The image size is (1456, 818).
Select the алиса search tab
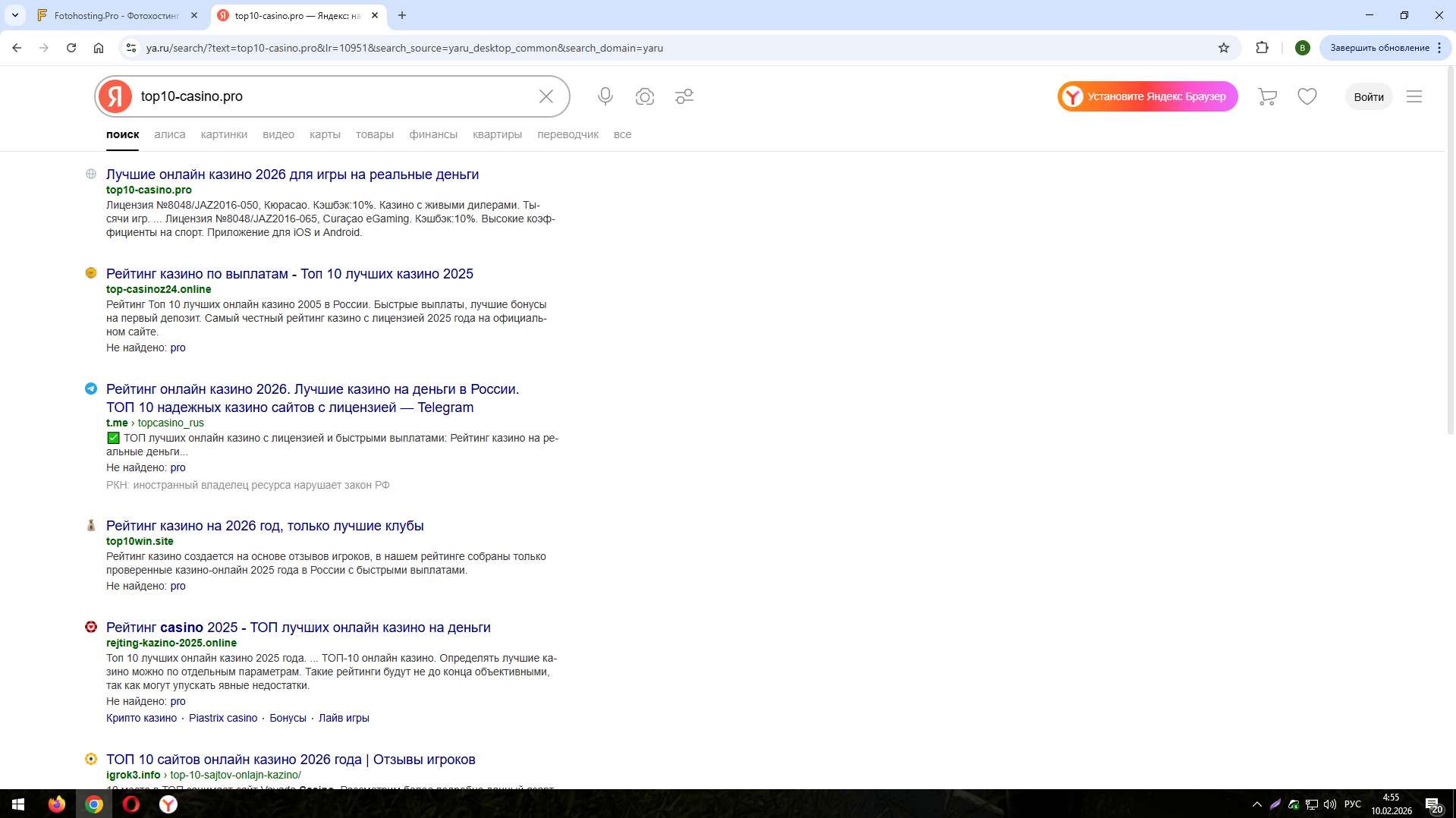tap(169, 134)
